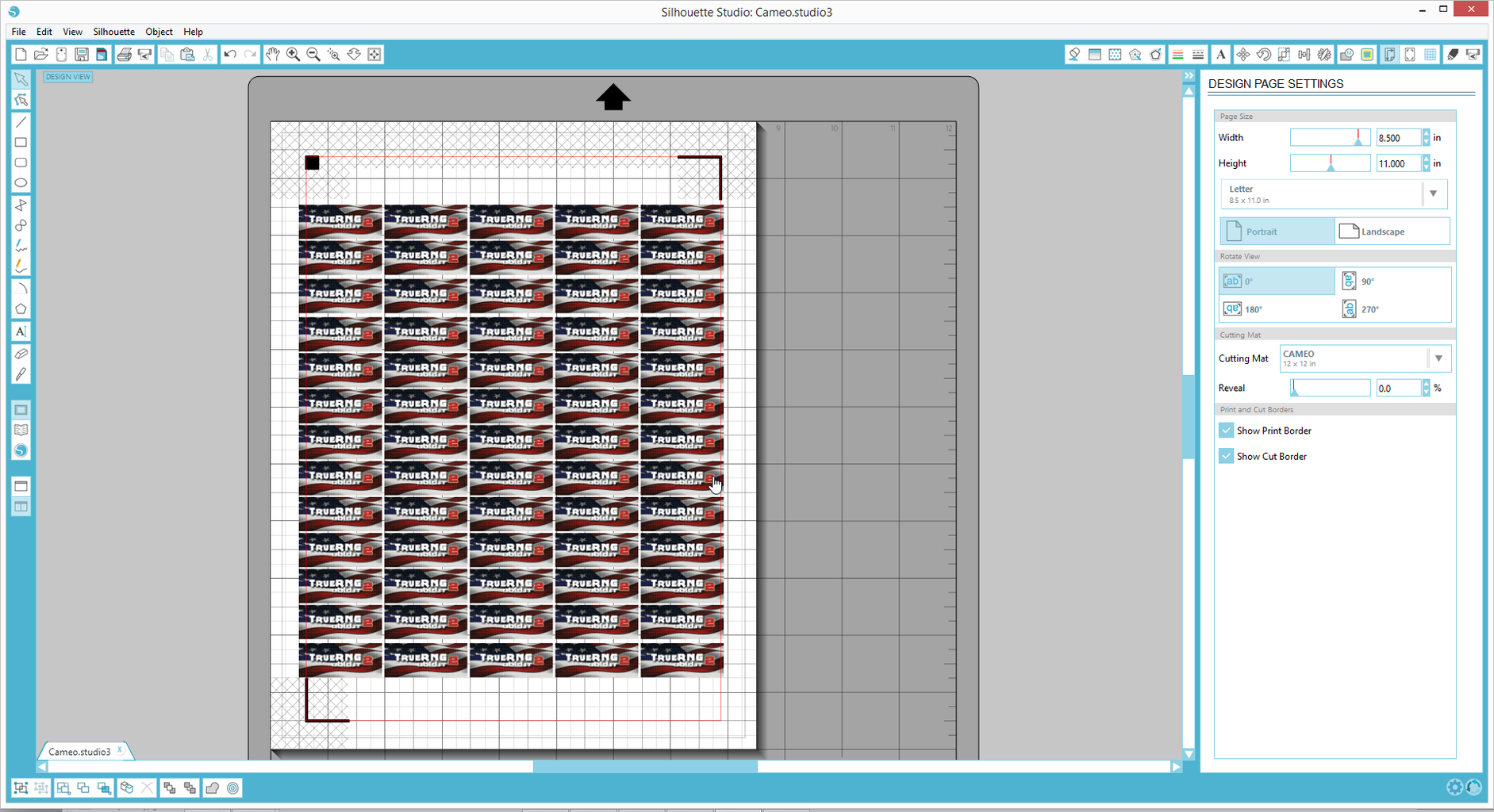
Task: Activate the Text tool in left toolbar
Action: coord(21,331)
